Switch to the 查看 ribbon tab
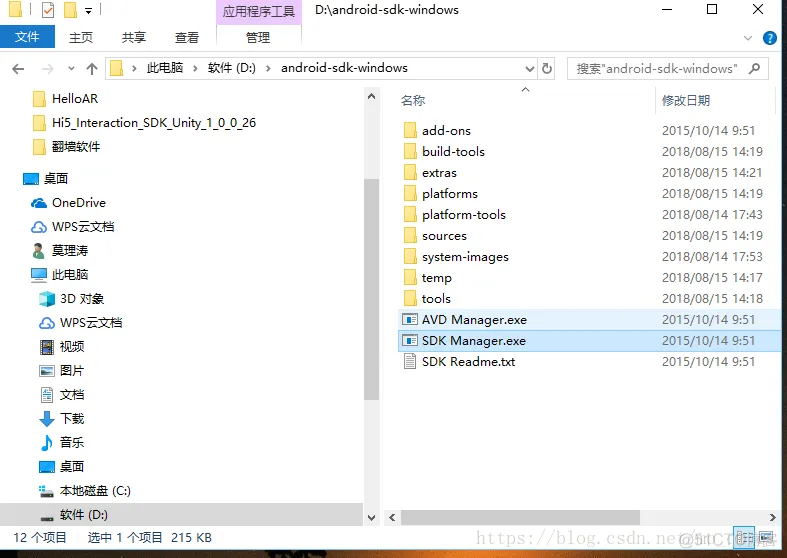Image resolution: width=787 pixels, height=558 pixels. 187,37
